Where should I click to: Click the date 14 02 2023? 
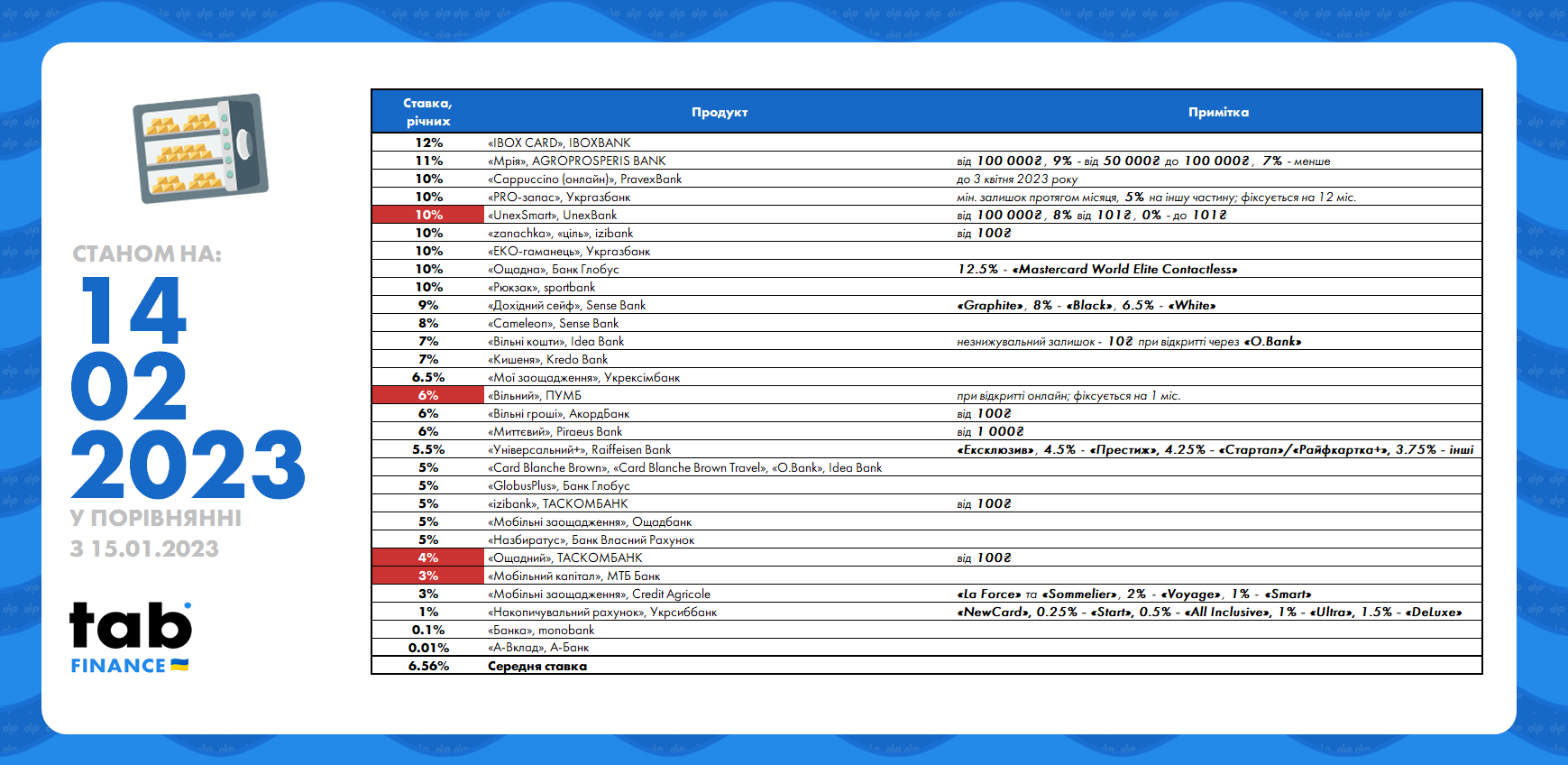188,387
